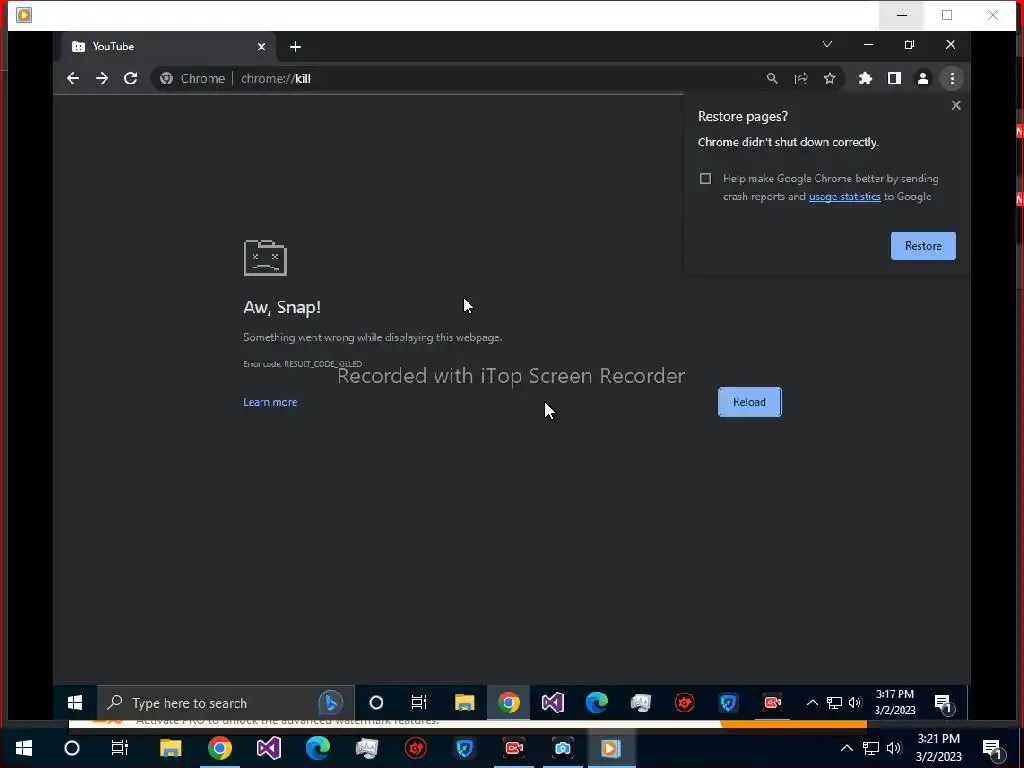
Task: Expand hidden tray icons on bottom taskbar
Action: (x=846, y=748)
